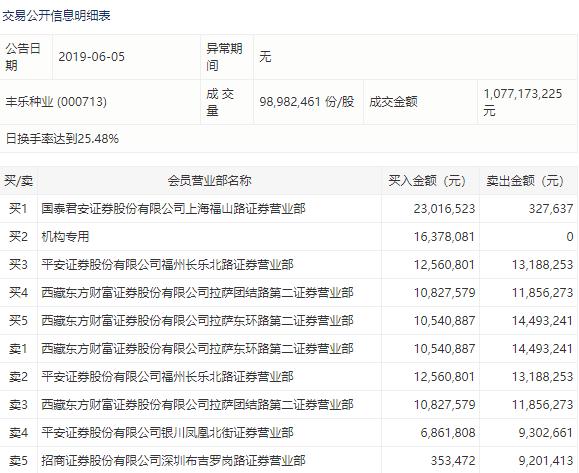
Task: Click 平安证券福州长乐北路 name in 买3 row
Action: click(167, 265)
